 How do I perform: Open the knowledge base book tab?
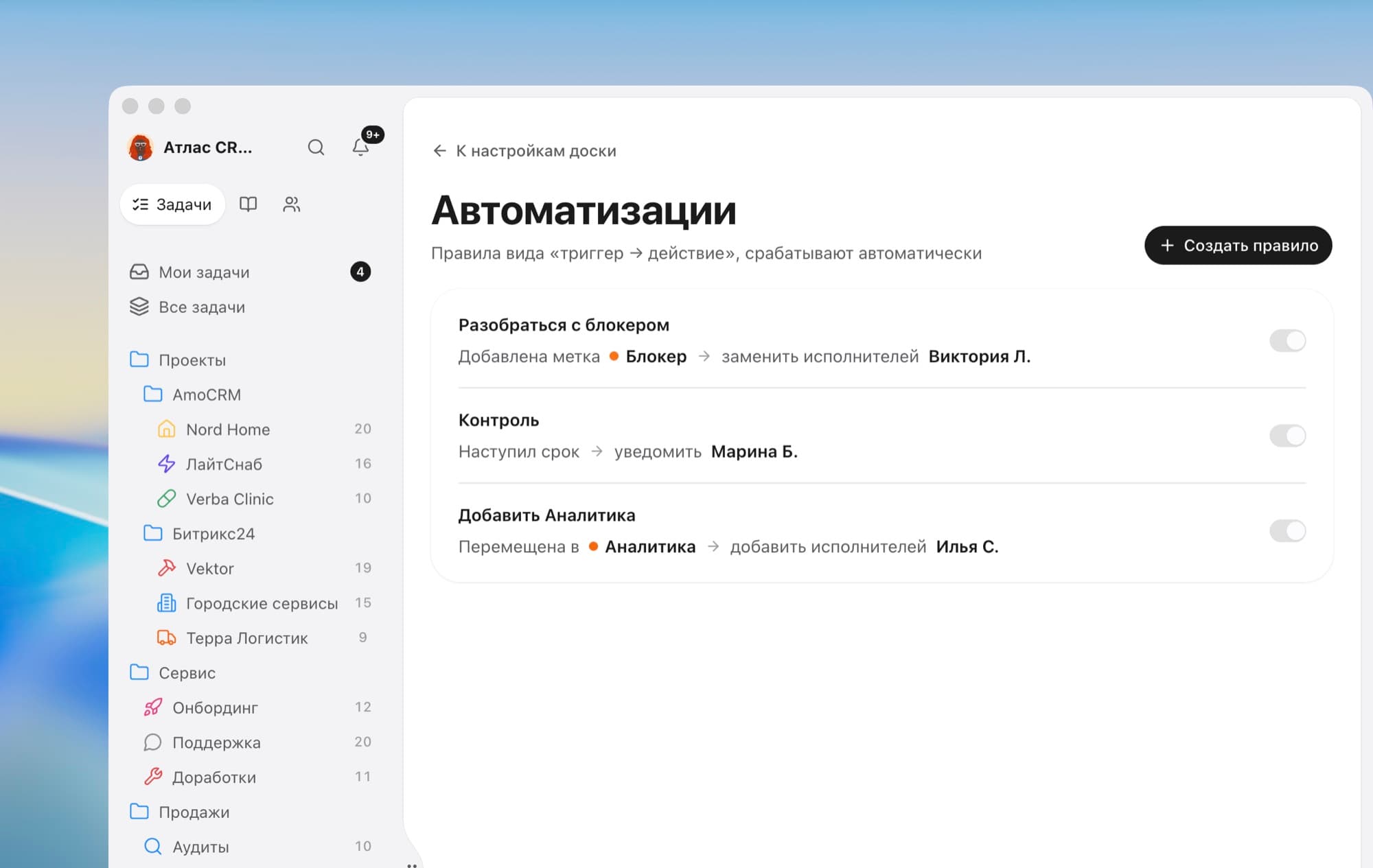coord(248,204)
